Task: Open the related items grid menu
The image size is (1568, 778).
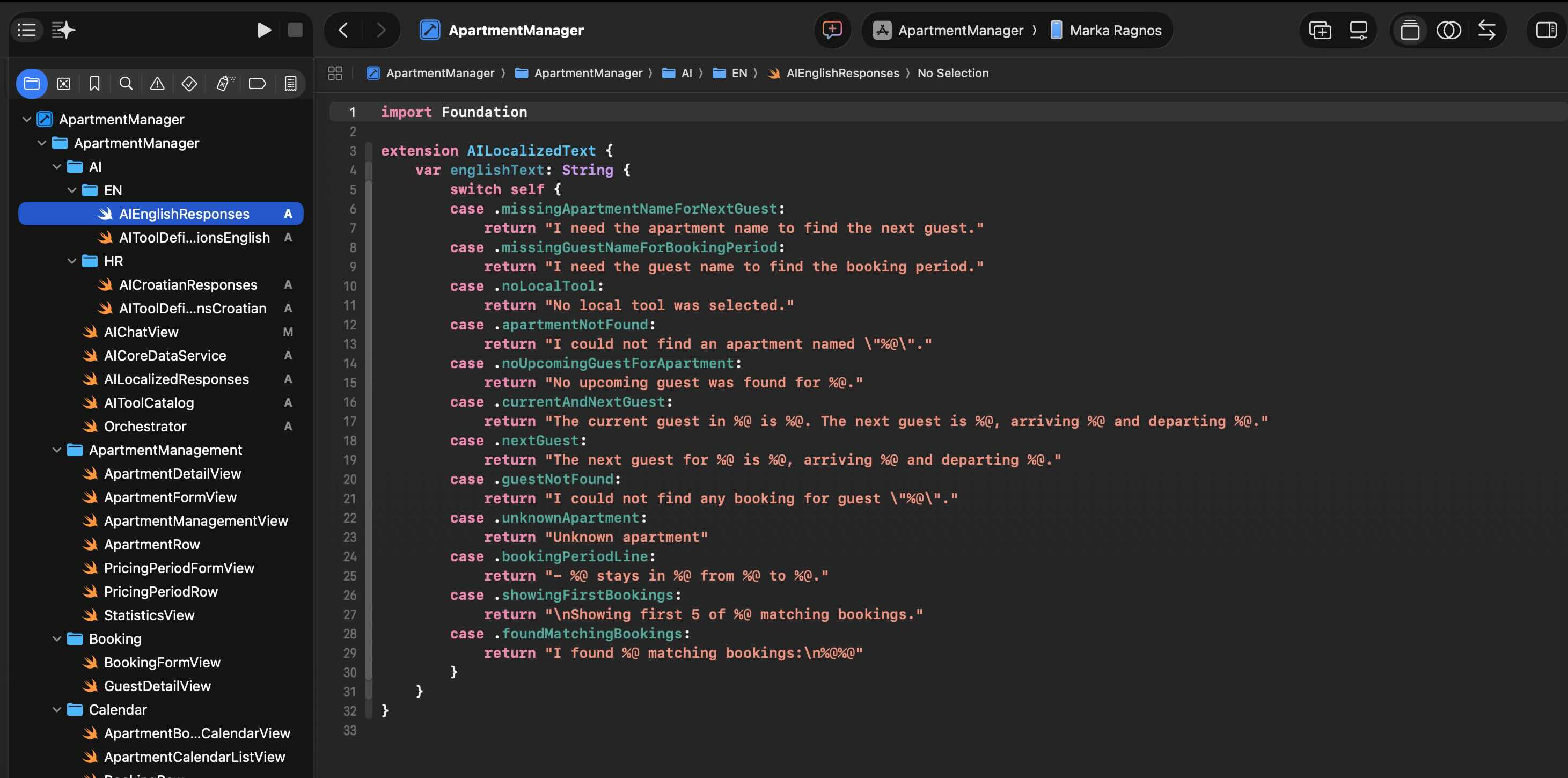Action: (x=335, y=73)
